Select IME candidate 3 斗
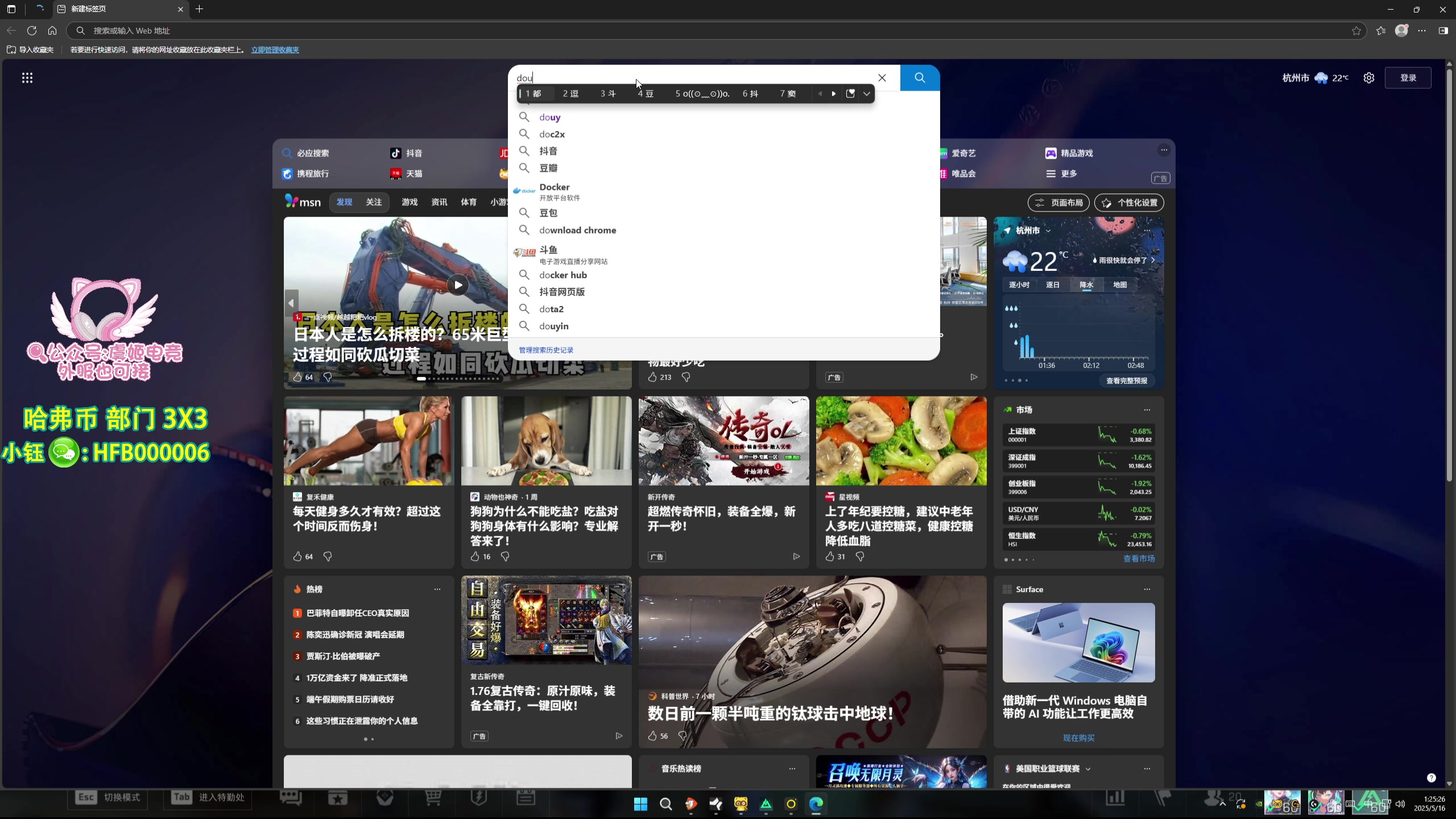Viewport: 1456px width, 819px height. 608,94
